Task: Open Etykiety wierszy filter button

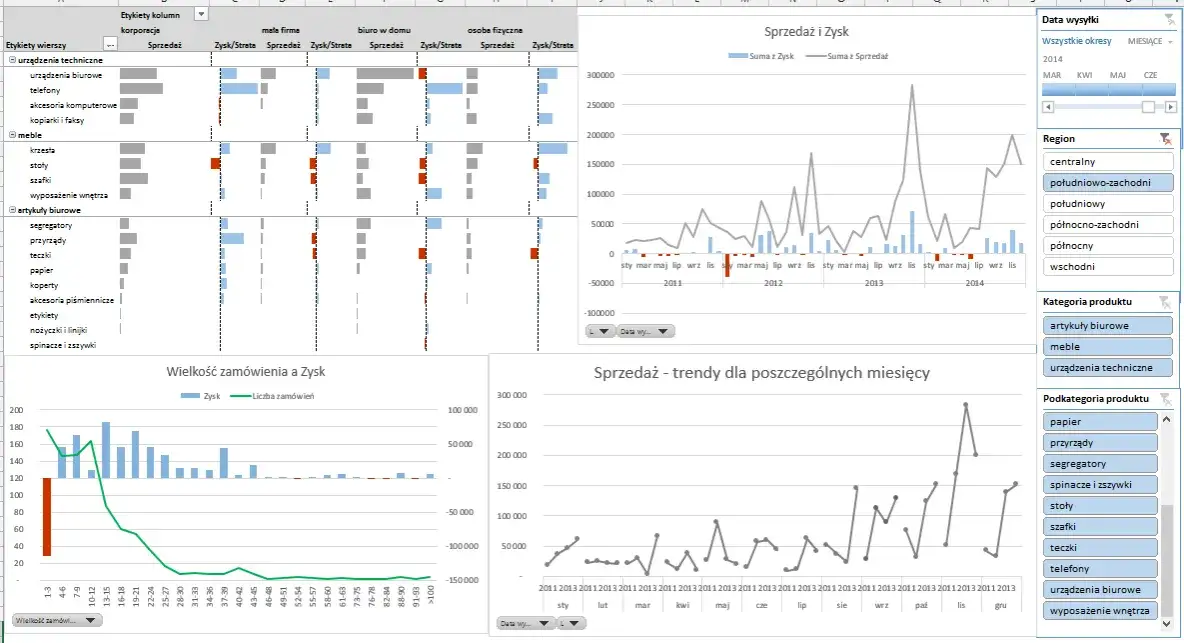Action: 110,44
